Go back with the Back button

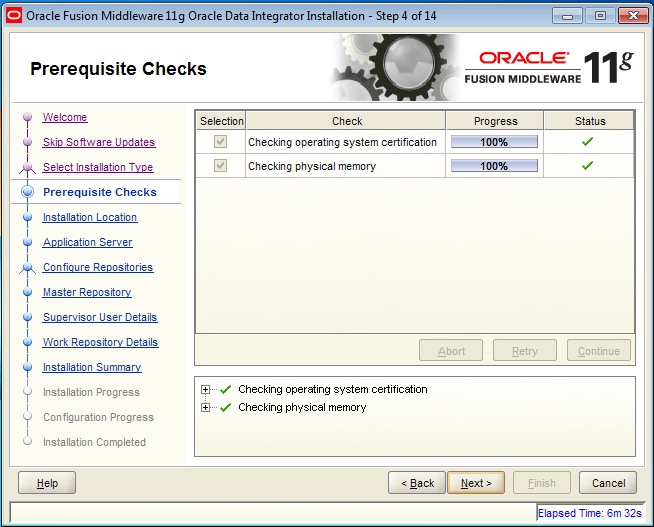(x=417, y=483)
